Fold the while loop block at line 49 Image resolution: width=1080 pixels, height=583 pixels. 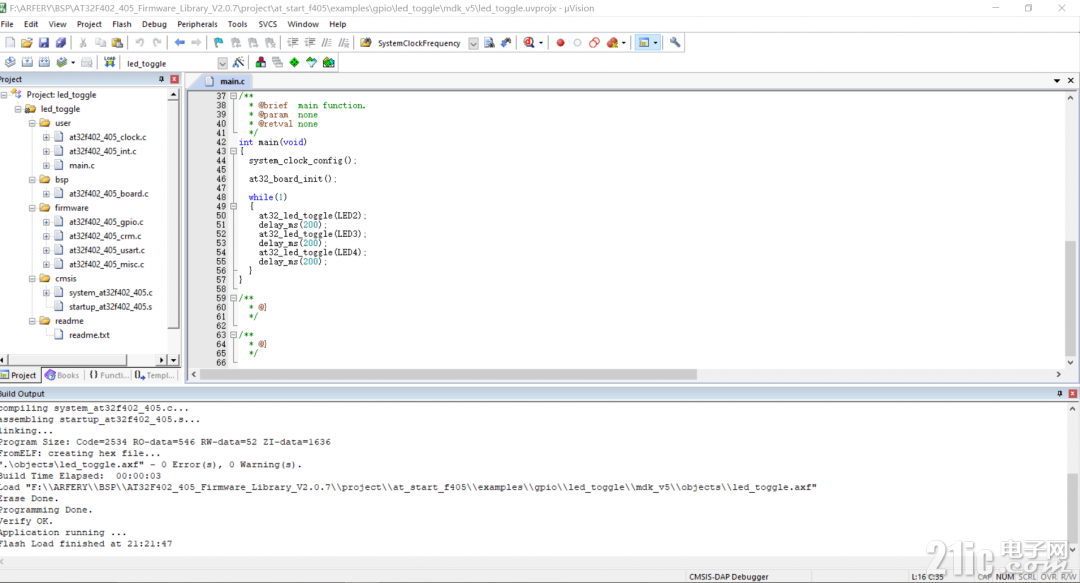[x=233, y=206]
